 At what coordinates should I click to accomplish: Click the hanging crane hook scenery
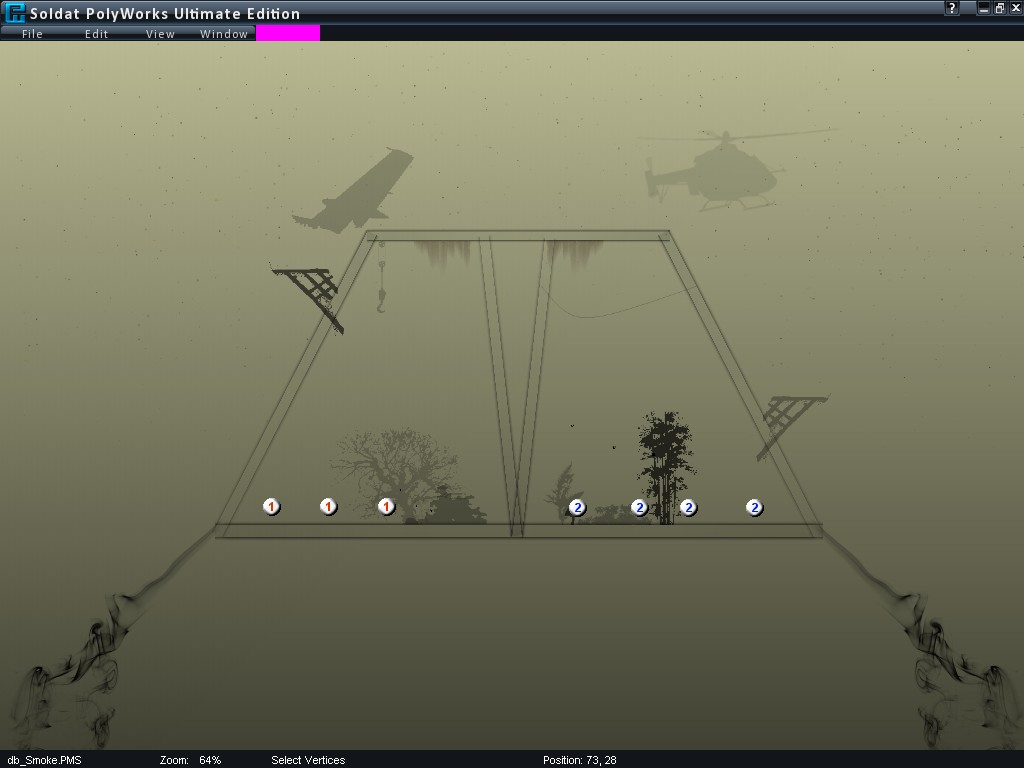(382, 297)
